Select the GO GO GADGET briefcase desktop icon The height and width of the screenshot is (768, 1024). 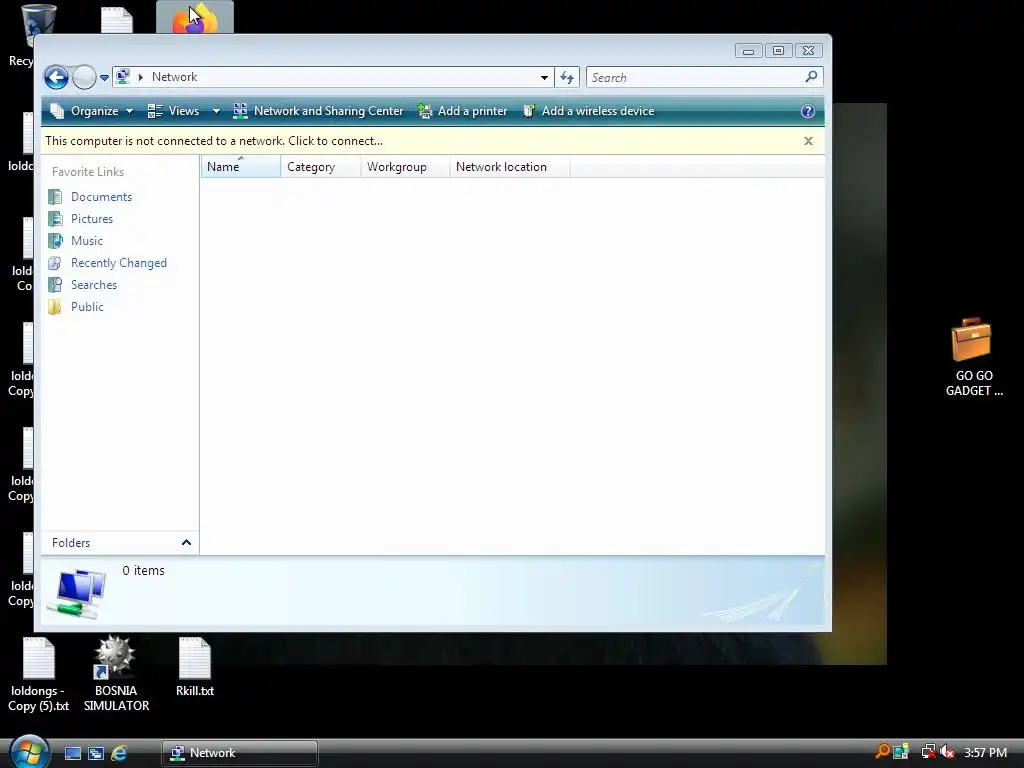coord(973,357)
